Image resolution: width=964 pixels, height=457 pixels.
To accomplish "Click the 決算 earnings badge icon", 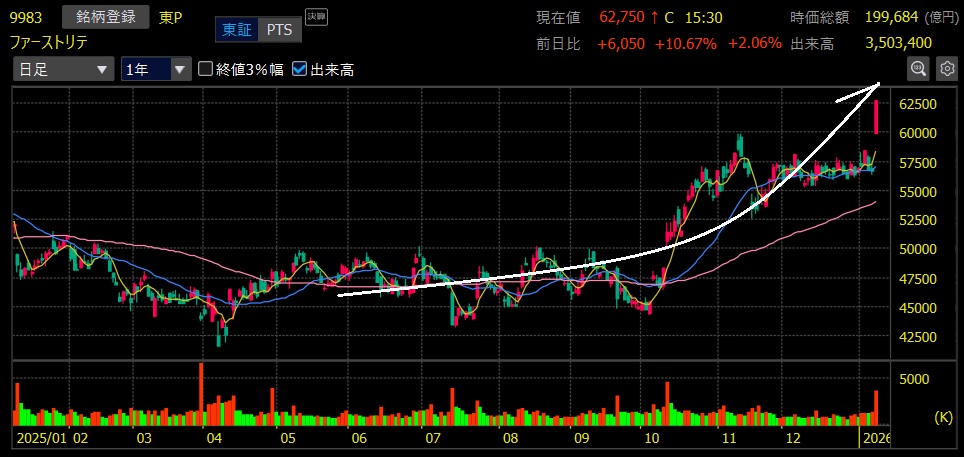I will click(316, 17).
